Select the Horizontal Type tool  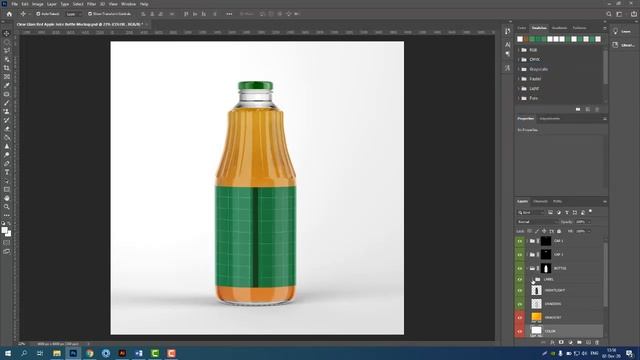7,172
